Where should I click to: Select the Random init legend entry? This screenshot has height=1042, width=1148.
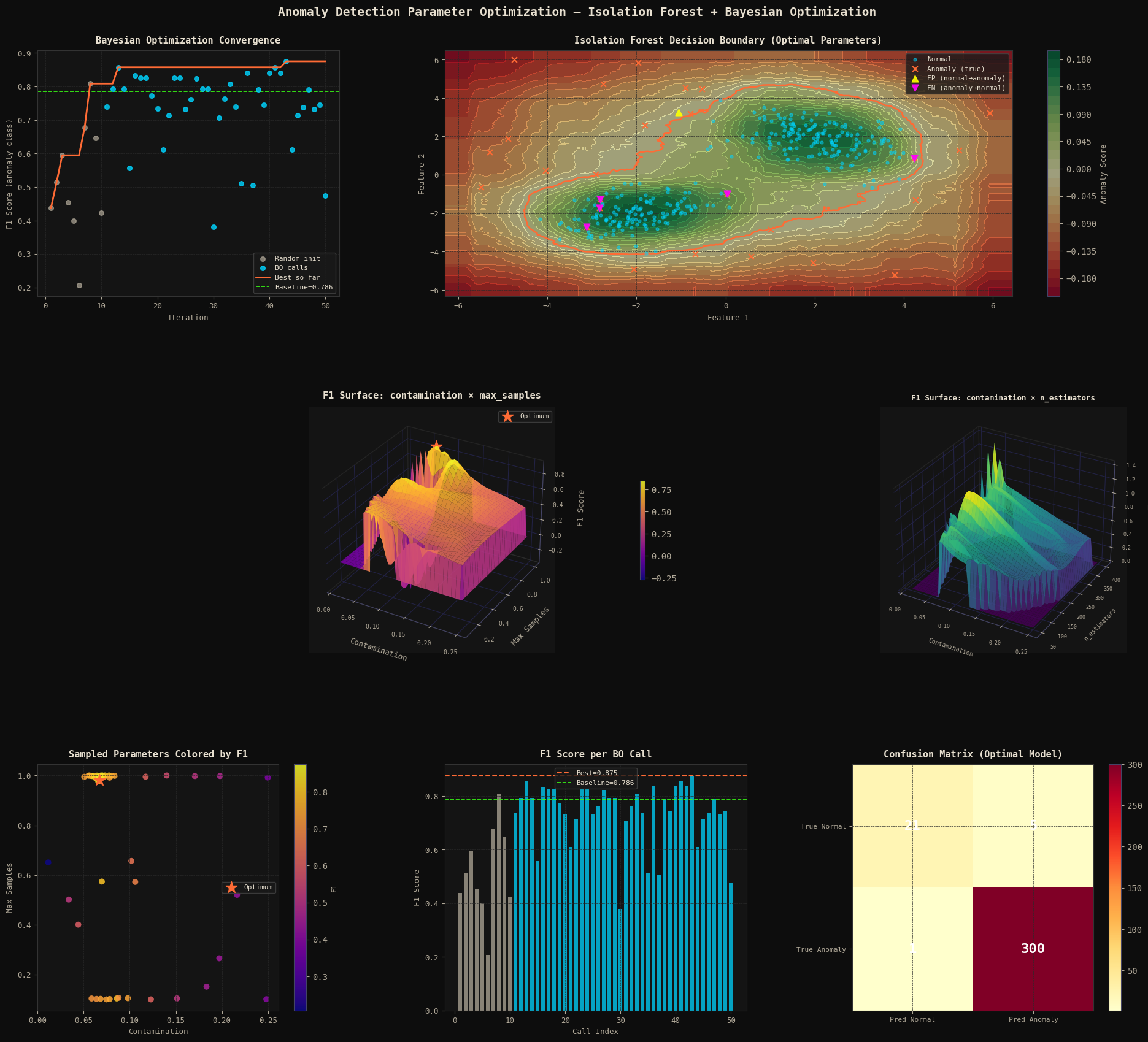[297, 259]
